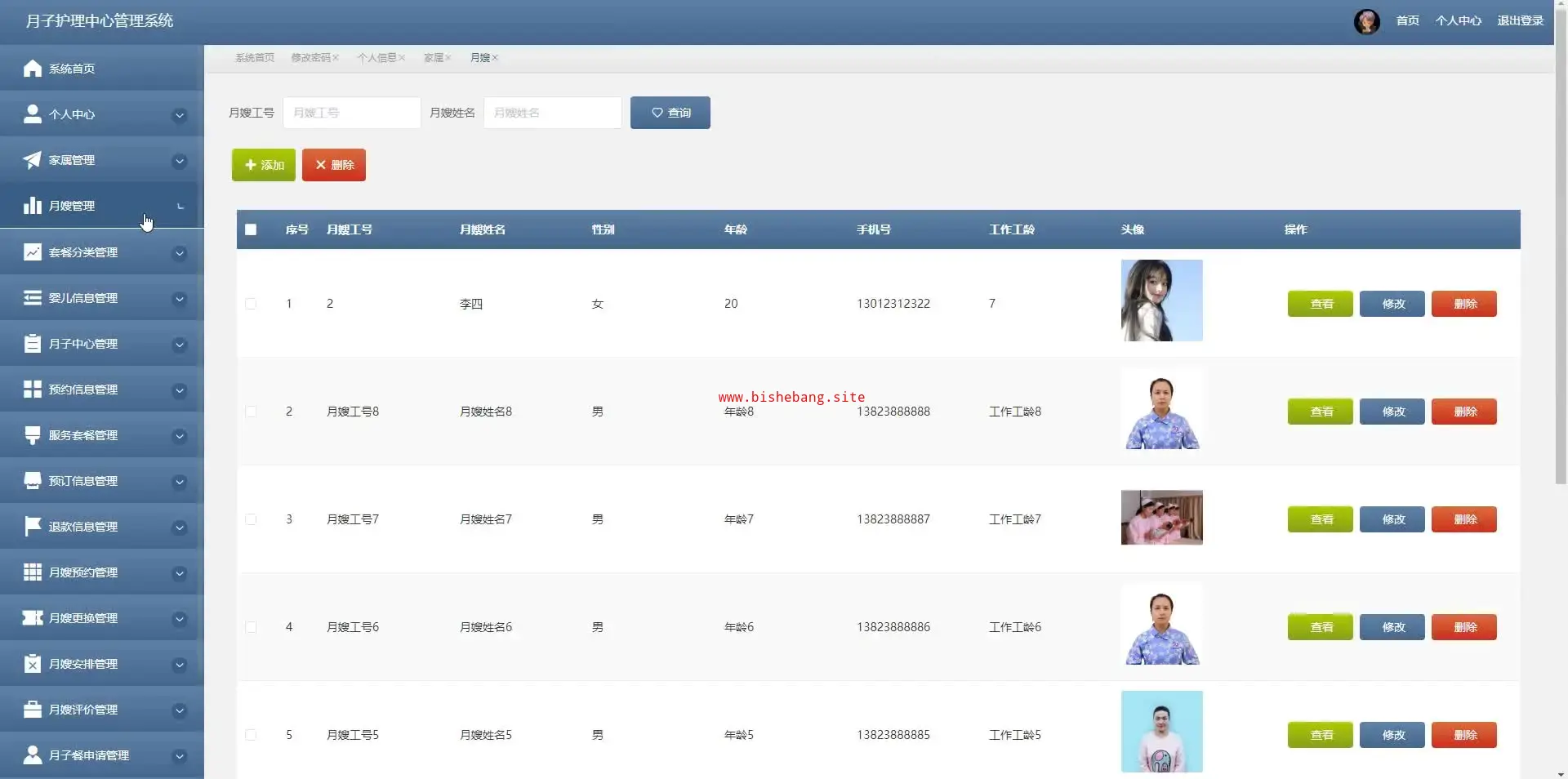Image resolution: width=1568 pixels, height=779 pixels.
Task: Click the briefcase icon for 月嫂评价管理
Action: (33, 710)
